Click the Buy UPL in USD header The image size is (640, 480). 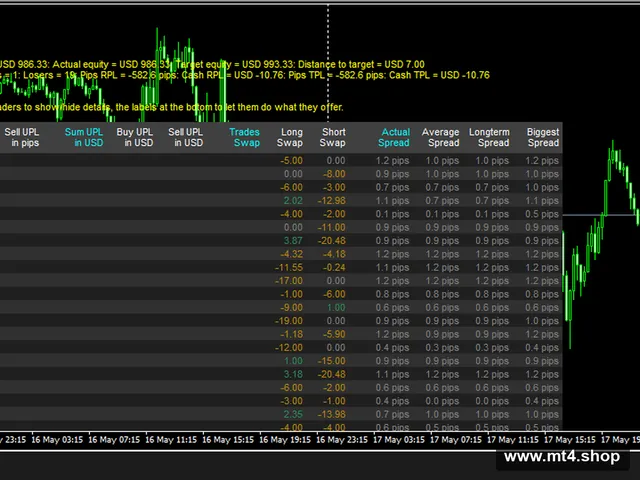[x=135, y=138]
